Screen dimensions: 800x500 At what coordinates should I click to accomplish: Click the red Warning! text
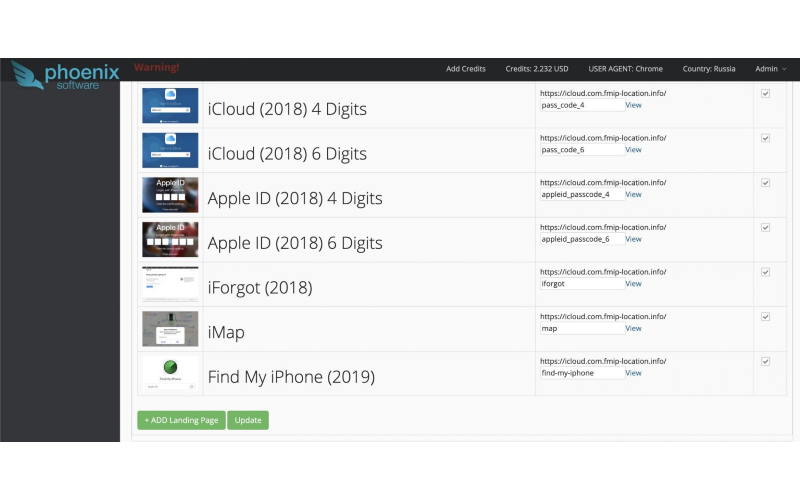157,67
